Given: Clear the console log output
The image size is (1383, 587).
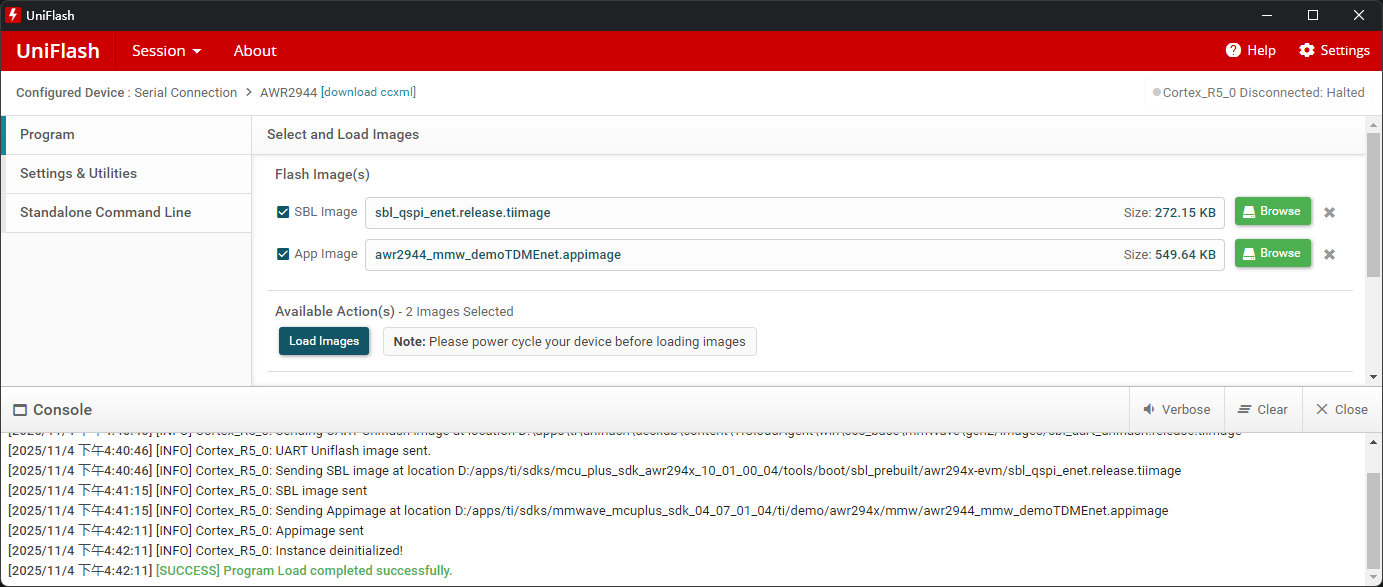Looking at the screenshot, I should pos(1262,410).
